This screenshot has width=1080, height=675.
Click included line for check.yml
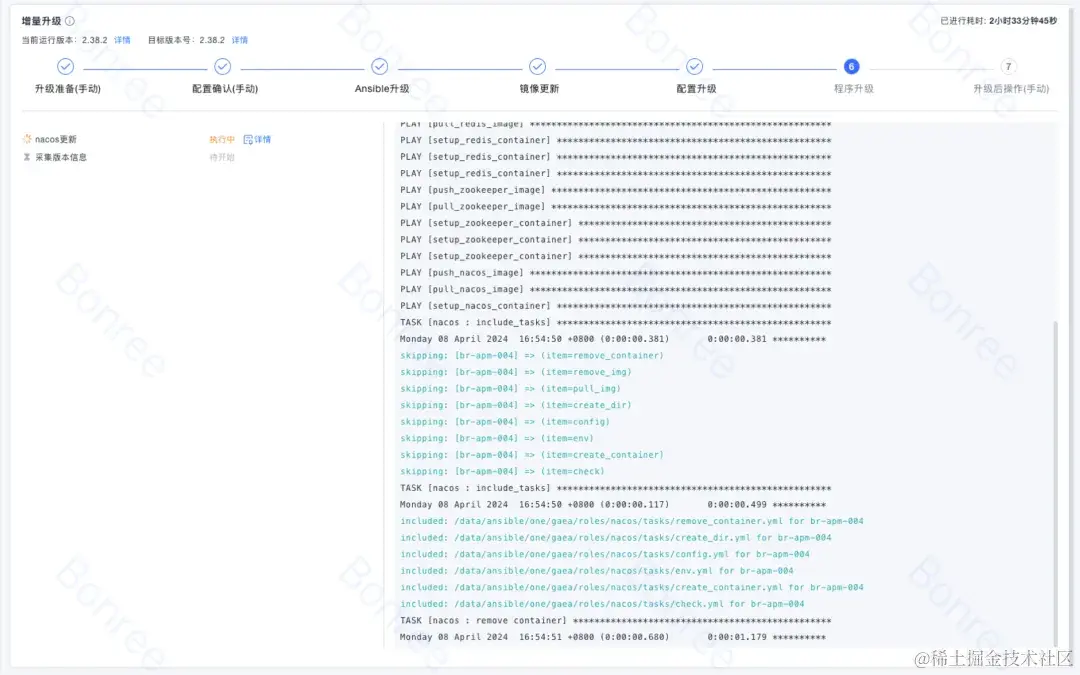pyautogui.click(x=602, y=603)
